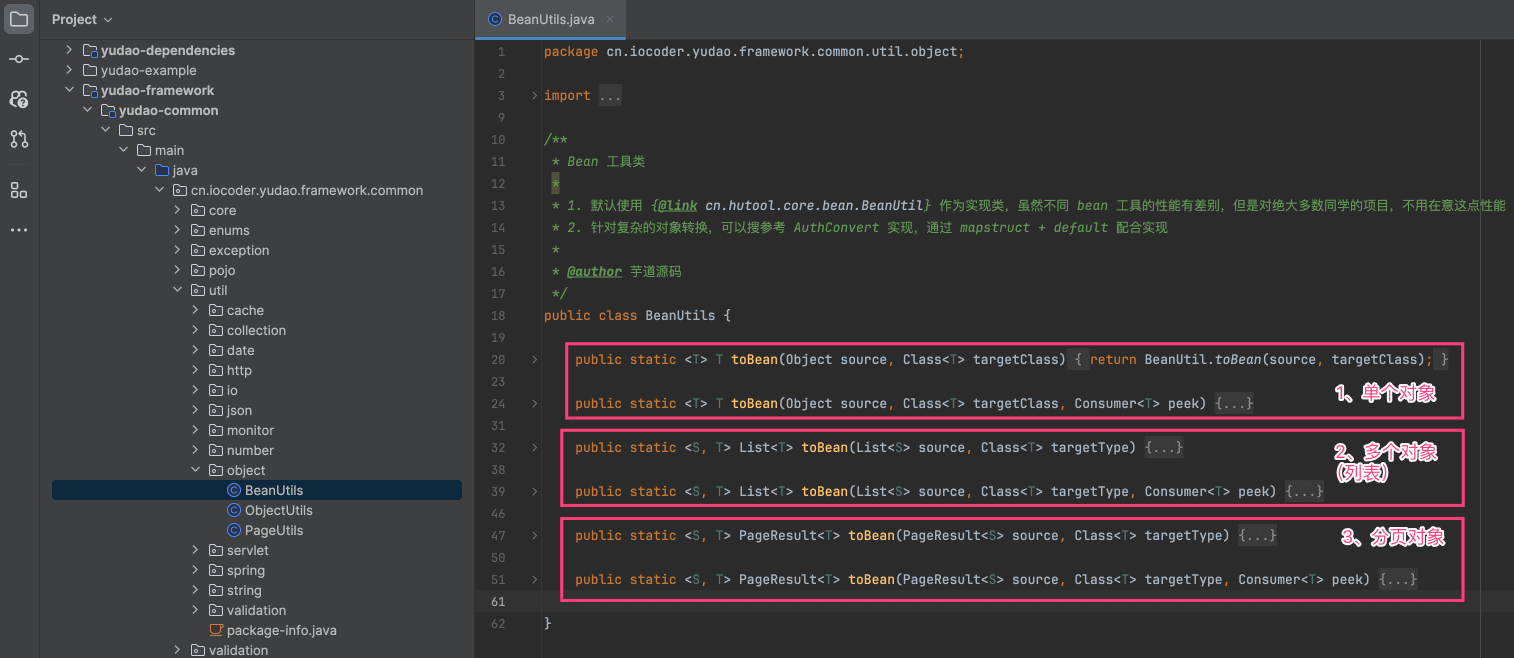Image resolution: width=1514 pixels, height=658 pixels.
Task: Open the Commit tool window icon
Action: pyautogui.click(x=19, y=59)
